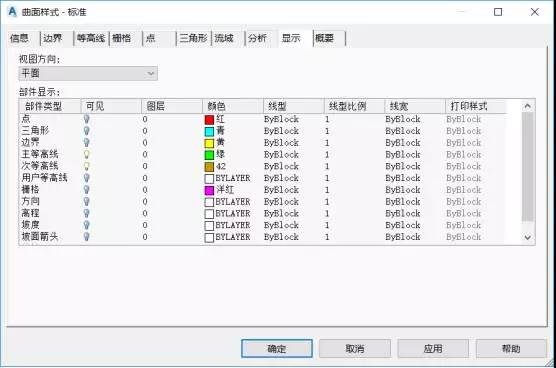The image size is (556, 368).
Task: Toggle visibility lightbulb for 三角形 row
Action: 87,131
